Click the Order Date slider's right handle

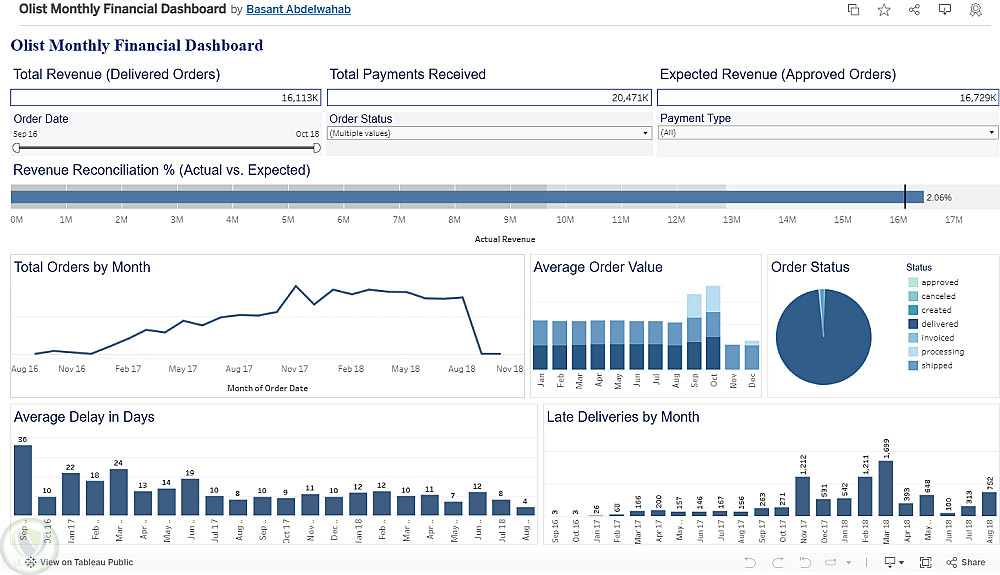click(317, 148)
